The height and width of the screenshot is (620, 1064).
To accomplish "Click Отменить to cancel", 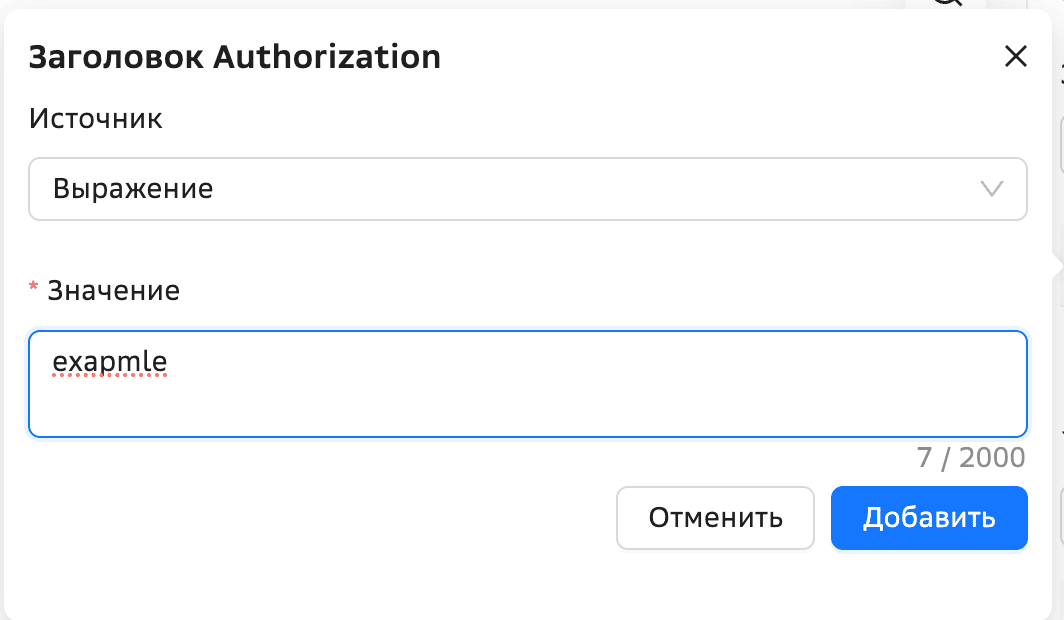I will pos(715,518).
